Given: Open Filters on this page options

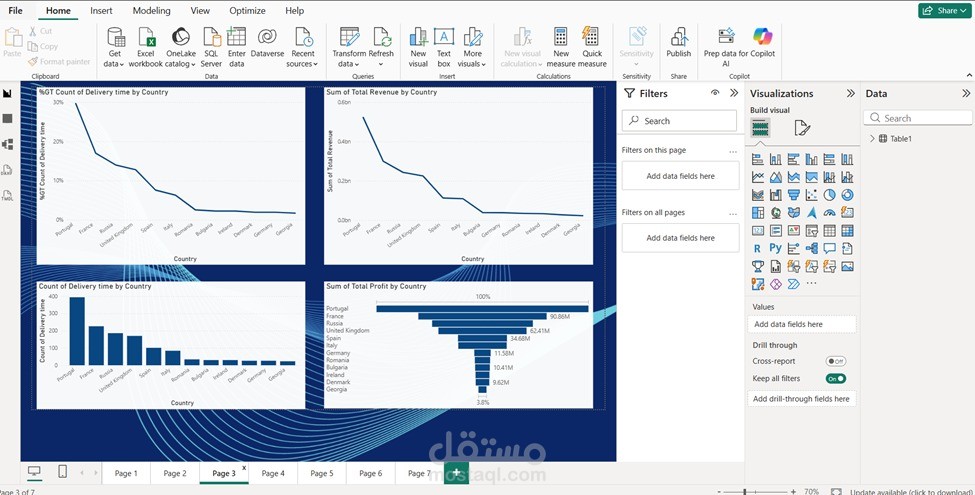Looking at the screenshot, I should [x=733, y=151].
